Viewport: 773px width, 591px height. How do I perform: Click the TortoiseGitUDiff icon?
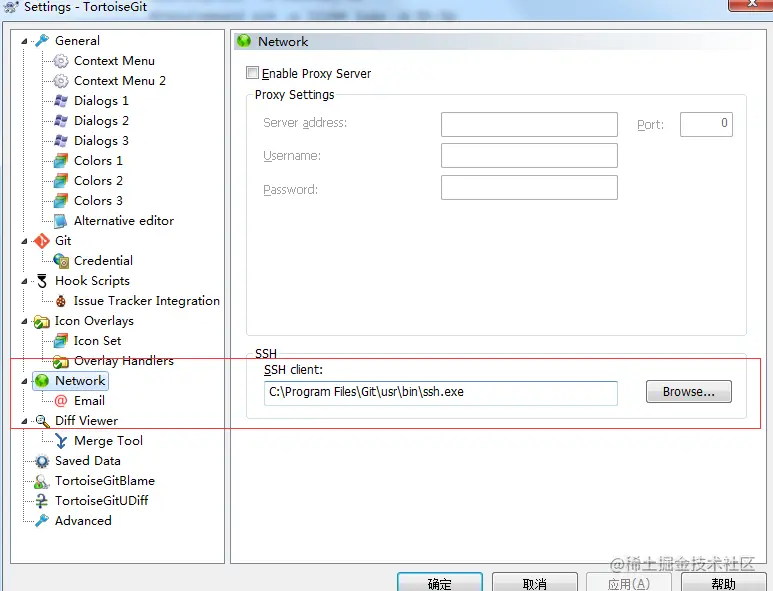[42, 501]
